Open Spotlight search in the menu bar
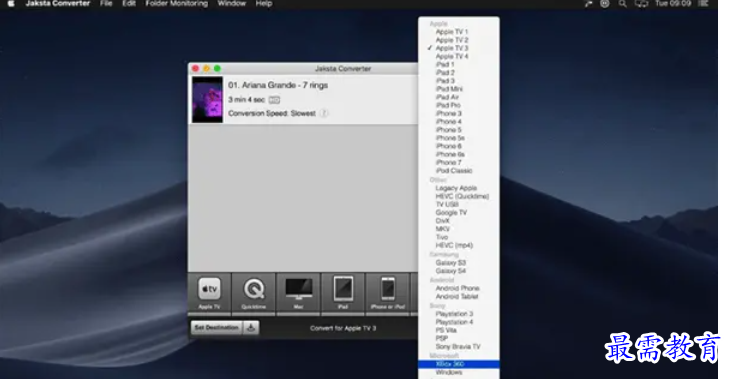 (x=623, y=3)
